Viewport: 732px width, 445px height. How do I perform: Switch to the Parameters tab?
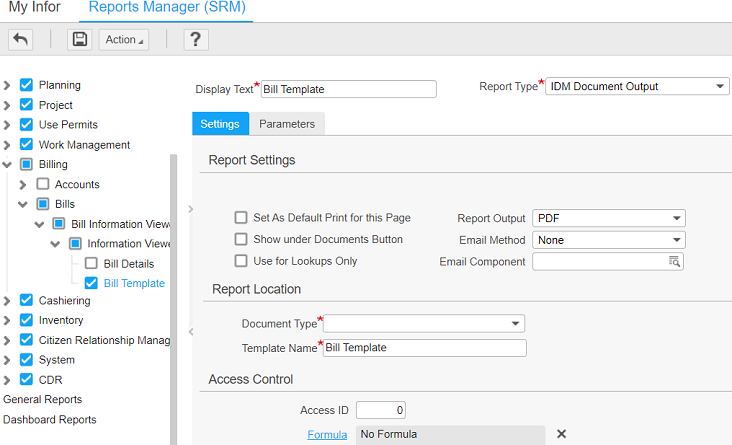[287, 124]
